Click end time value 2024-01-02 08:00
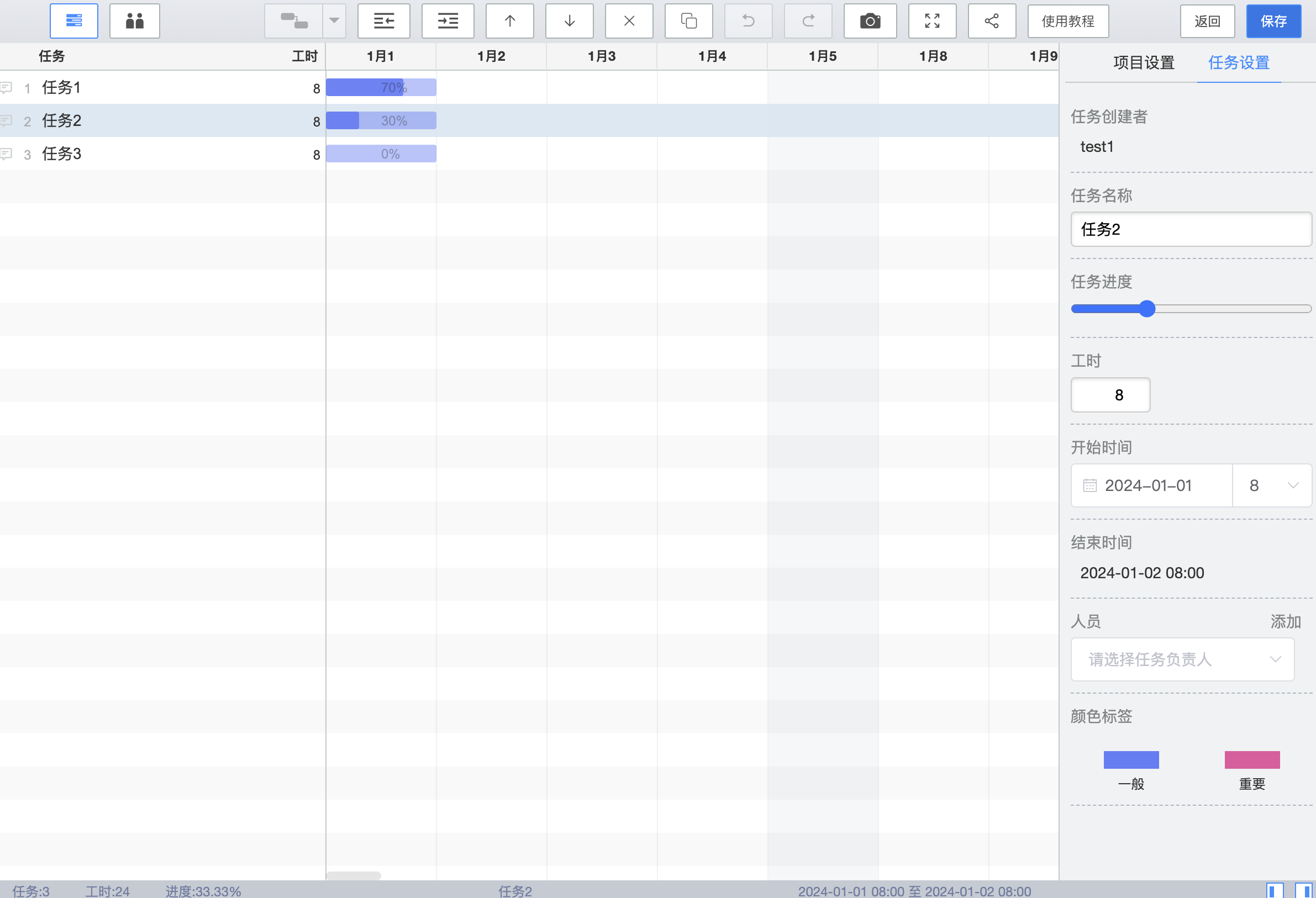The width and height of the screenshot is (1316, 898). (1141, 573)
